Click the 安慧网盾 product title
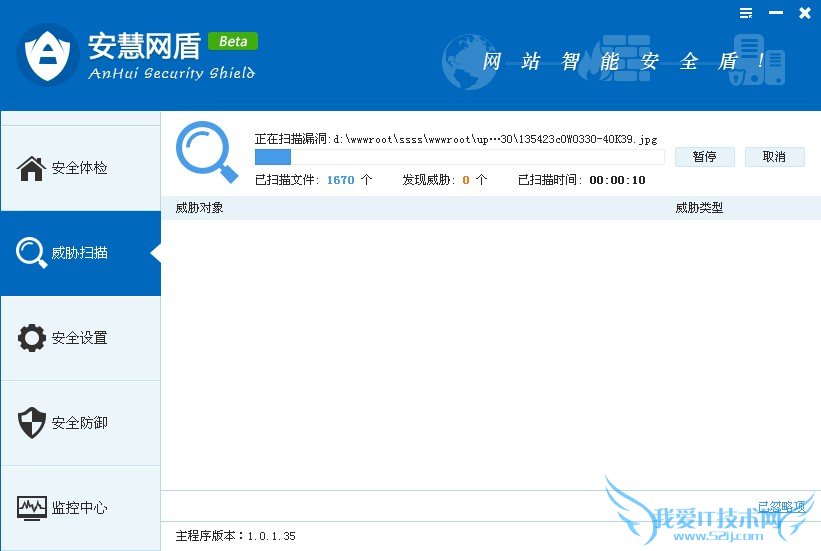The height and width of the screenshot is (551, 821). pyautogui.click(x=145, y=46)
